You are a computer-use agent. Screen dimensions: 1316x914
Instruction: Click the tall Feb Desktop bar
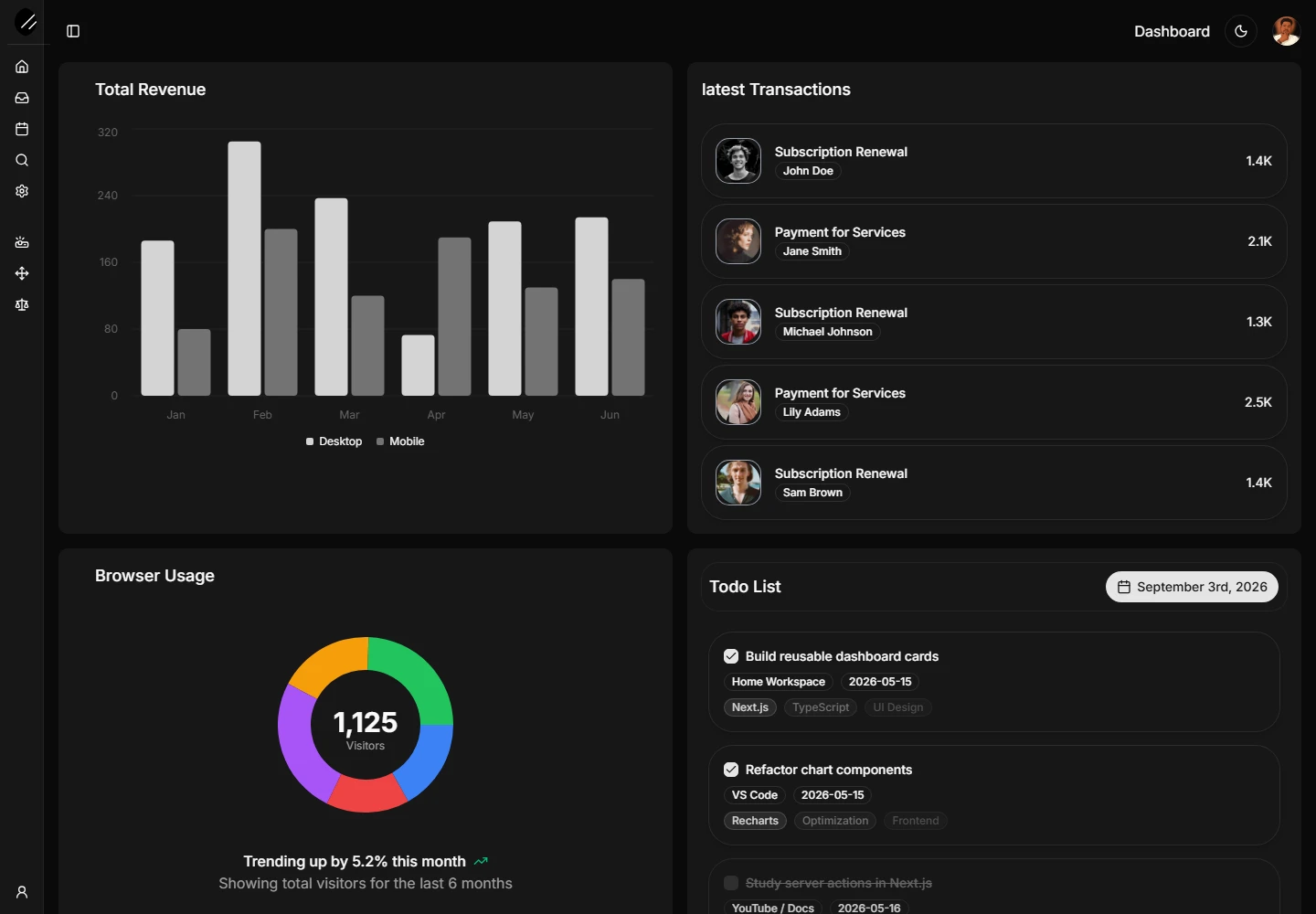(244, 269)
